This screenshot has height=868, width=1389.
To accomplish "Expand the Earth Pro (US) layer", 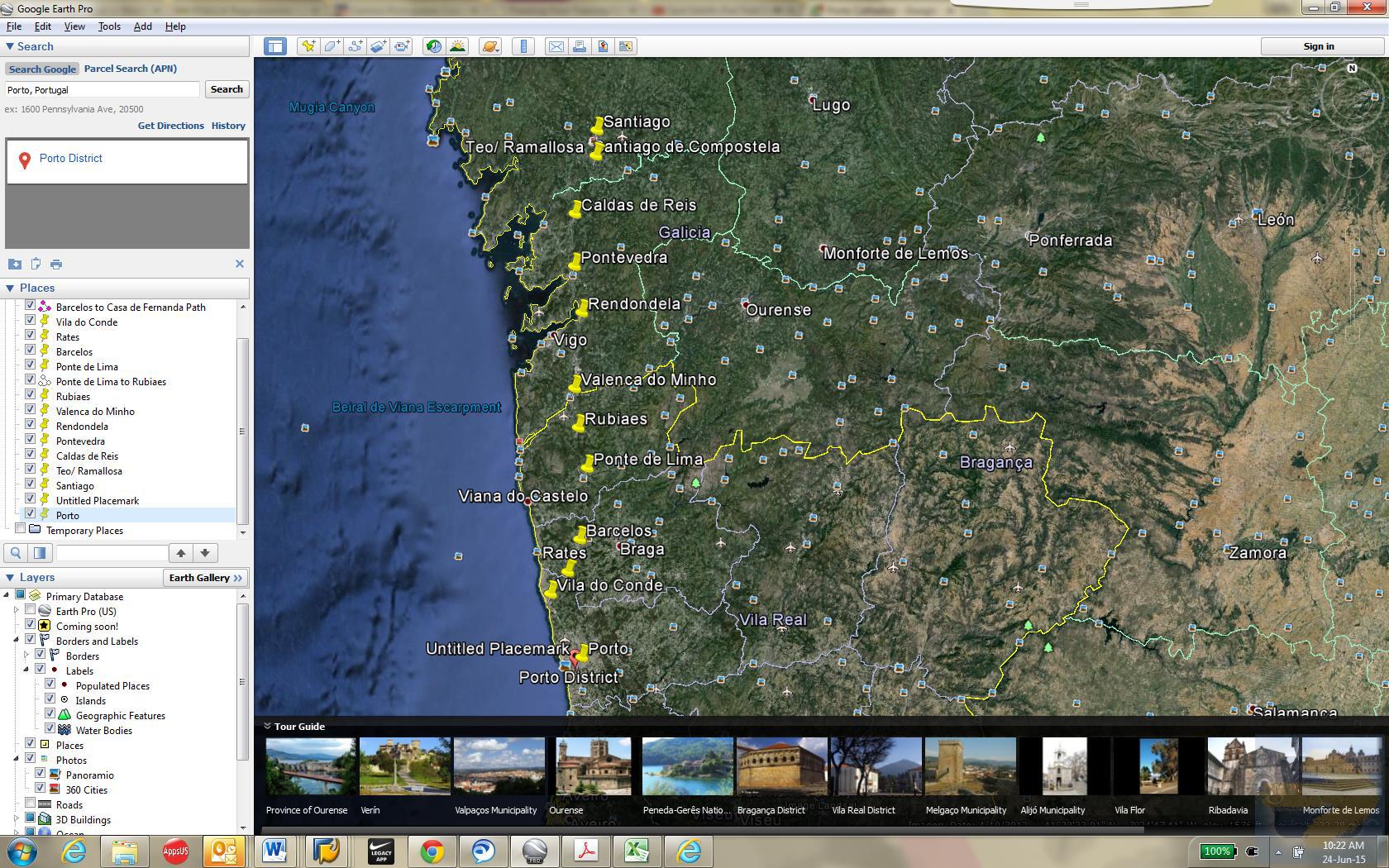I will pos(17,610).
